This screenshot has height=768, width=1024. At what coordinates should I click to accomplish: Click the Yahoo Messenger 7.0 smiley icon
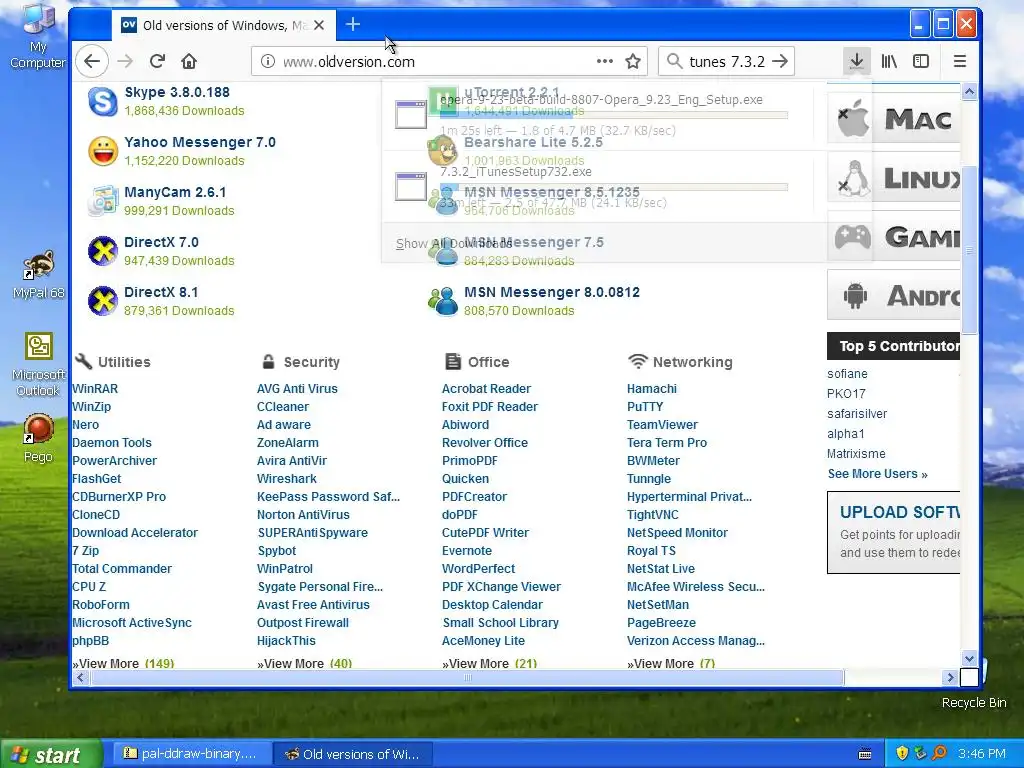tap(103, 152)
